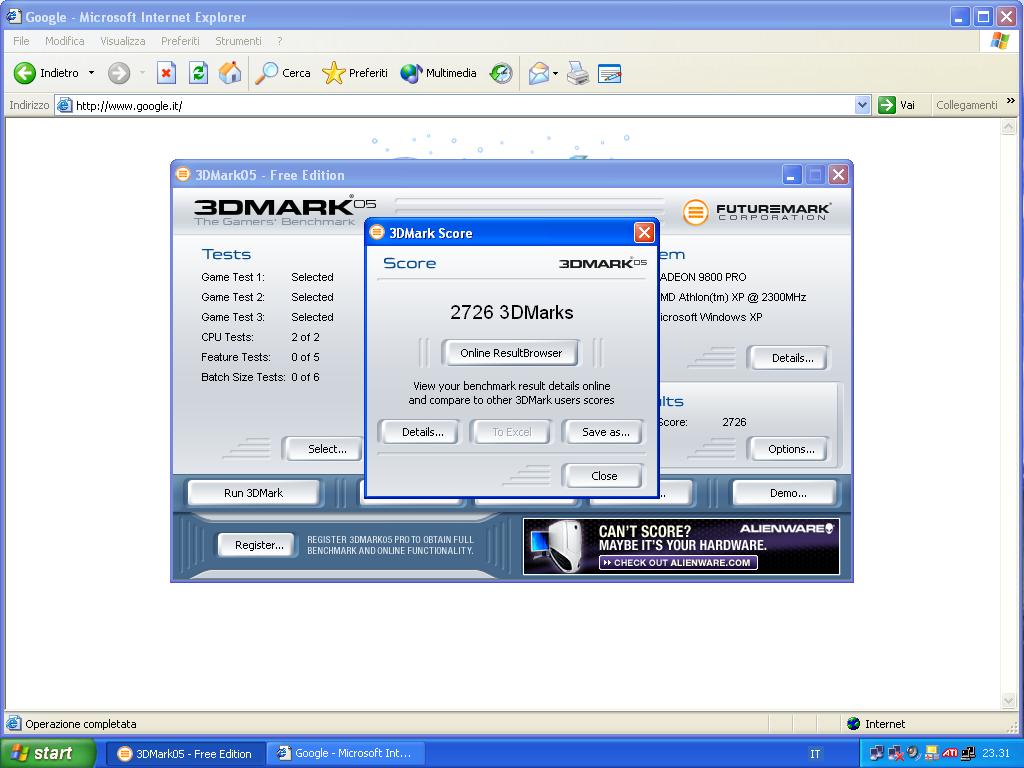Screen dimensions: 1024x768
Task: Stop page loading with the red X icon
Action: [x=167, y=73]
